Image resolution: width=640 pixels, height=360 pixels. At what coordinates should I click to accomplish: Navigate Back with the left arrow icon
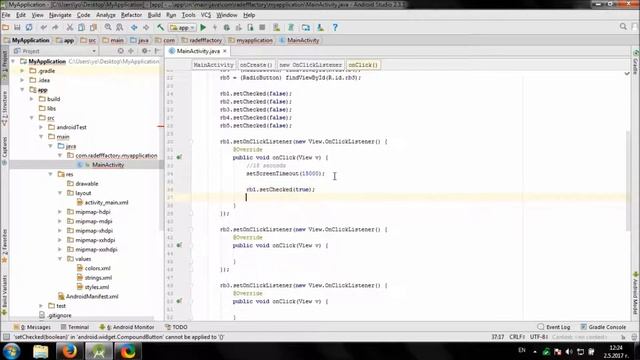coord(134,27)
